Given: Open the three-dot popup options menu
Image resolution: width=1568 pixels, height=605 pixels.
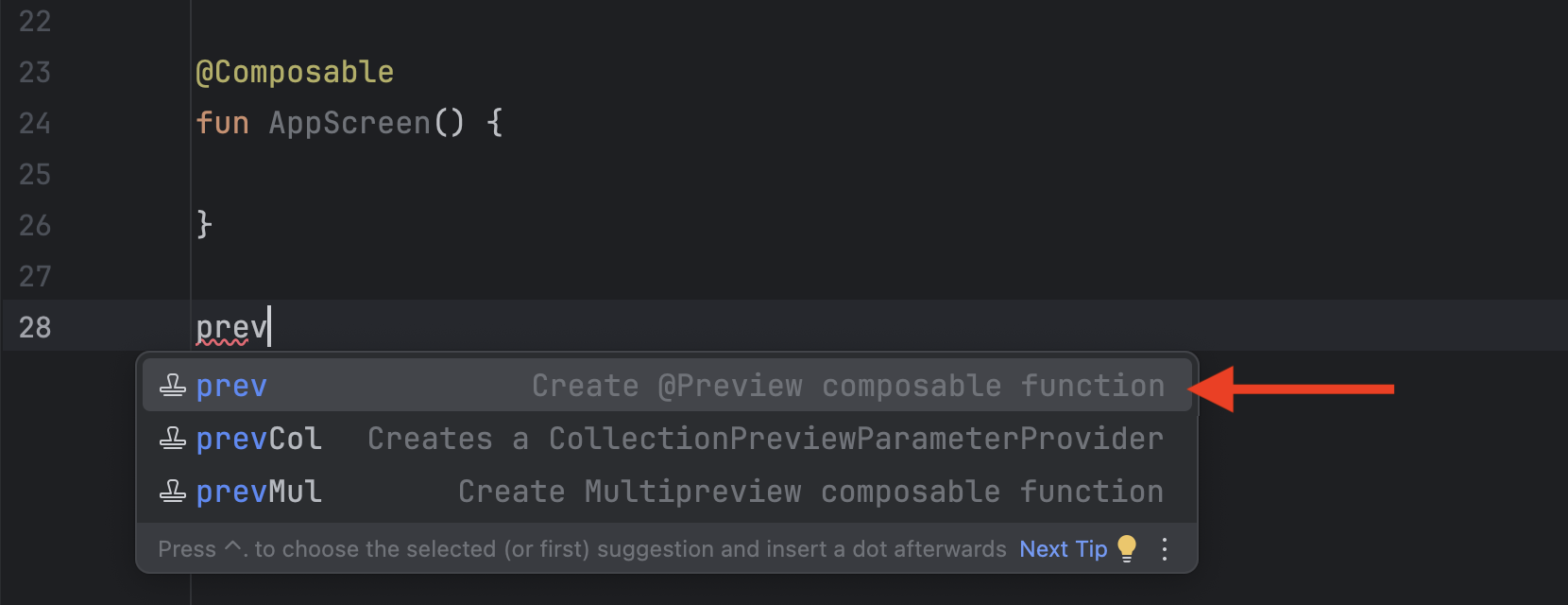Looking at the screenshot, I should click(x=1165, y=549).
